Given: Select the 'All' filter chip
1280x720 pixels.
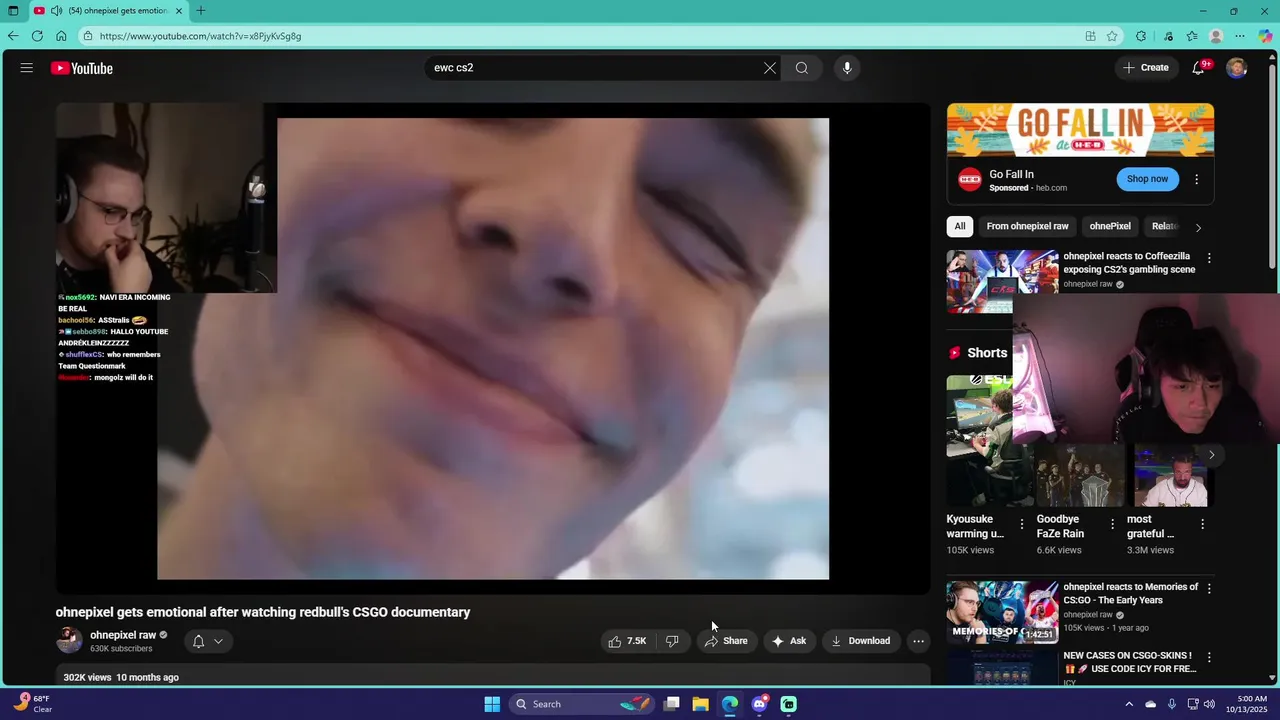Looking at the screenshot, I should point(960,226).
